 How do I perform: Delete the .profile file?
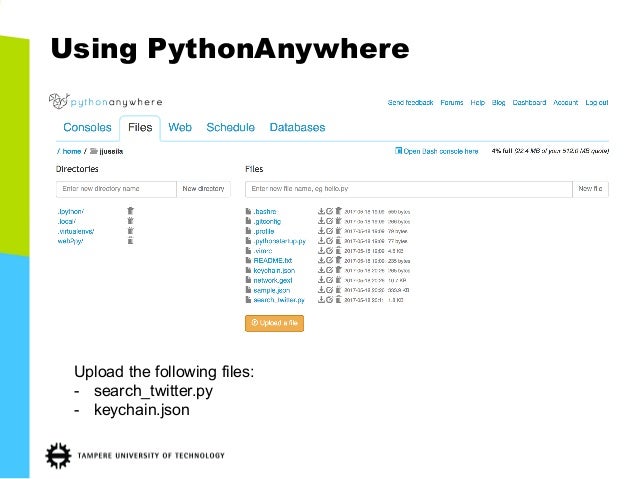338,231
